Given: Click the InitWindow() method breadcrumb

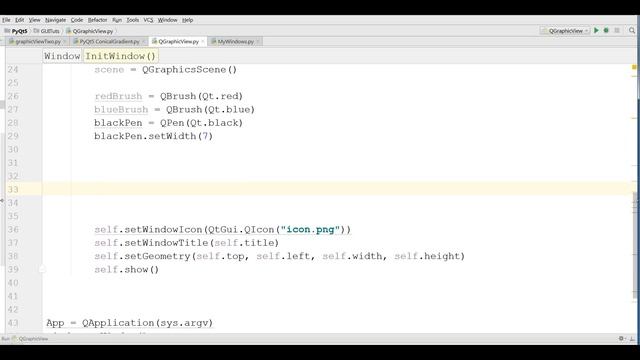Looking at the screenshot, I should point(120,56).
